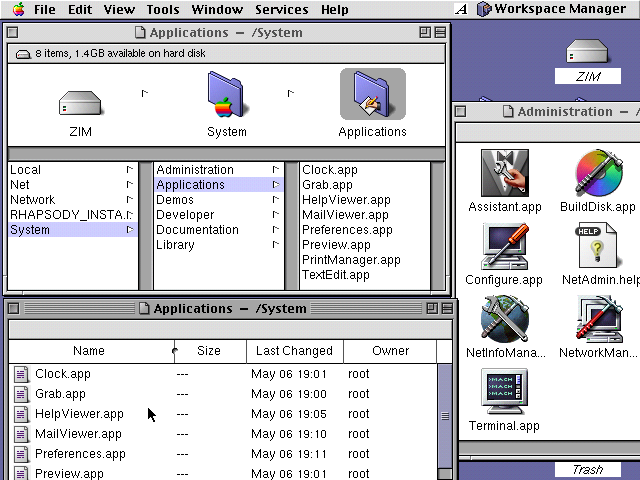
Task: Select Applications in second browser column
Action: pos(219,184)
